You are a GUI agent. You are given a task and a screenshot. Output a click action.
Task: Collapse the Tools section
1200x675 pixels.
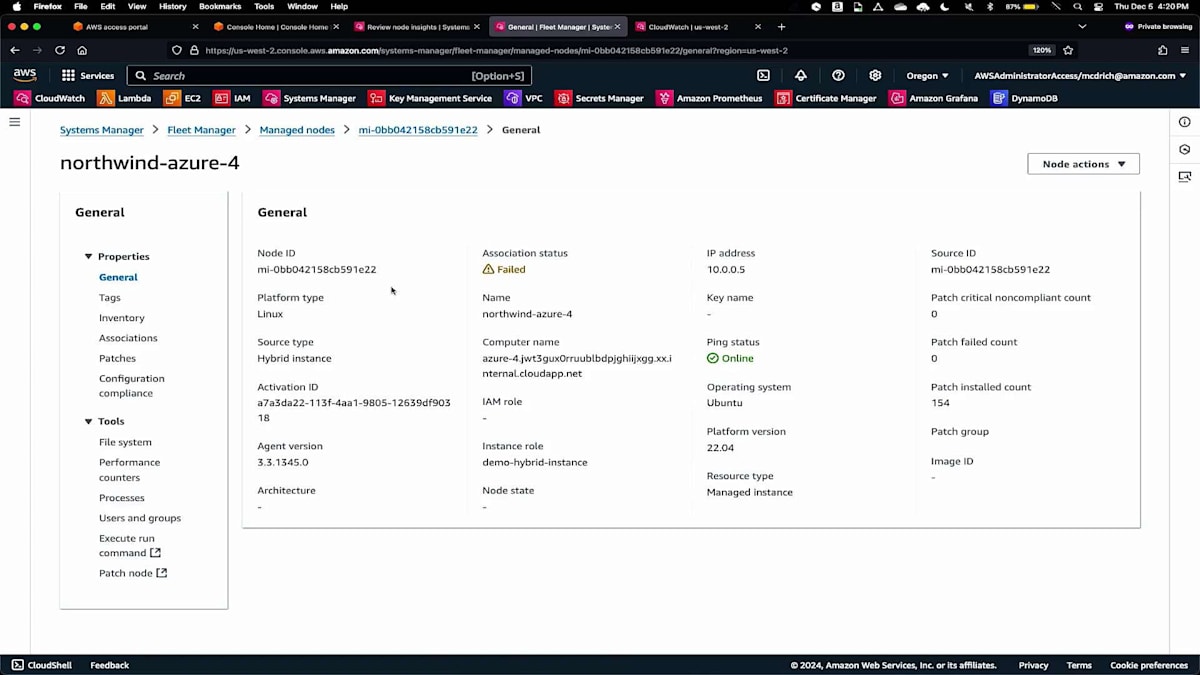(88, 422)
